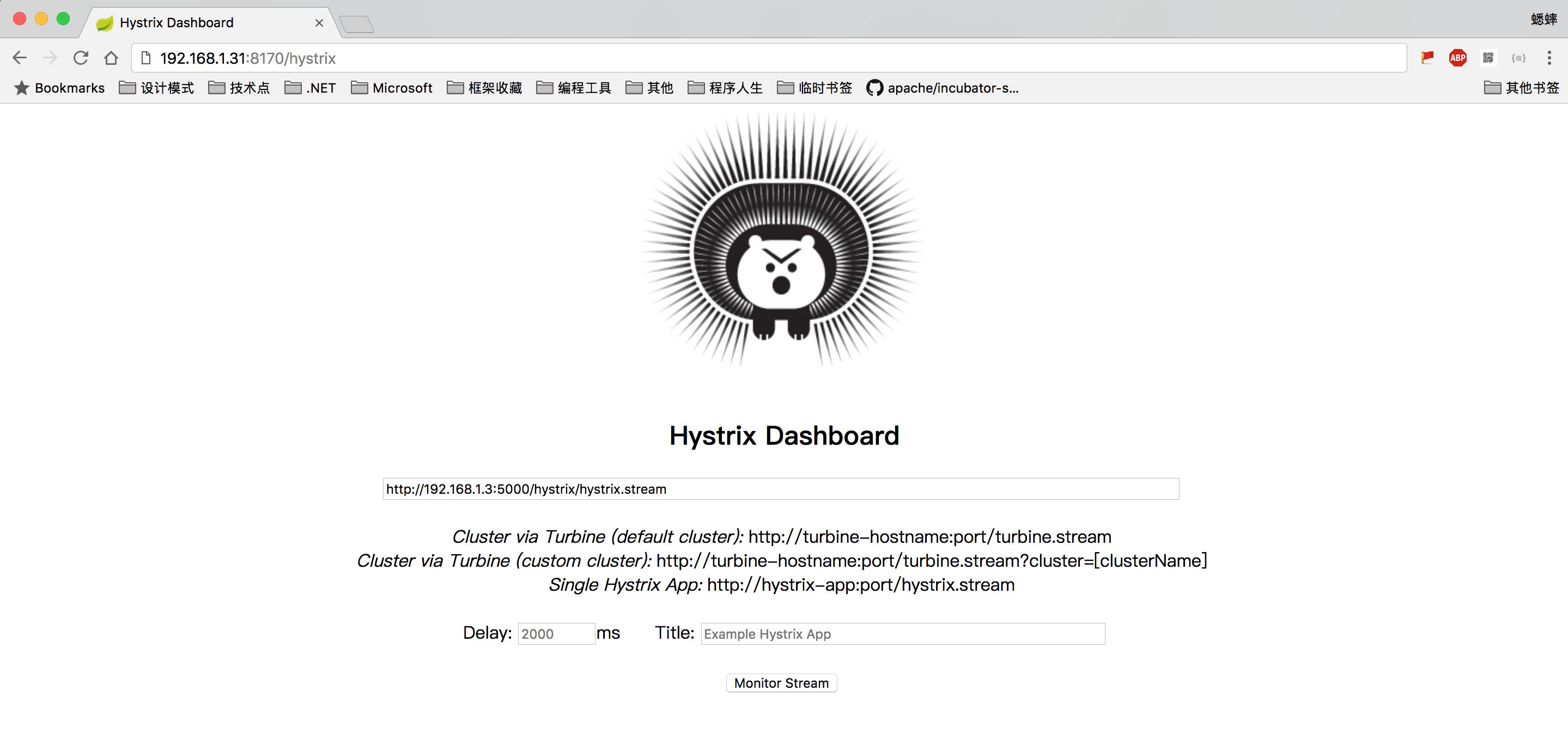Image resolution: width=1568 pixels, height=751 pixels.
Task: Click the address bar URL field
Action: 769,58
